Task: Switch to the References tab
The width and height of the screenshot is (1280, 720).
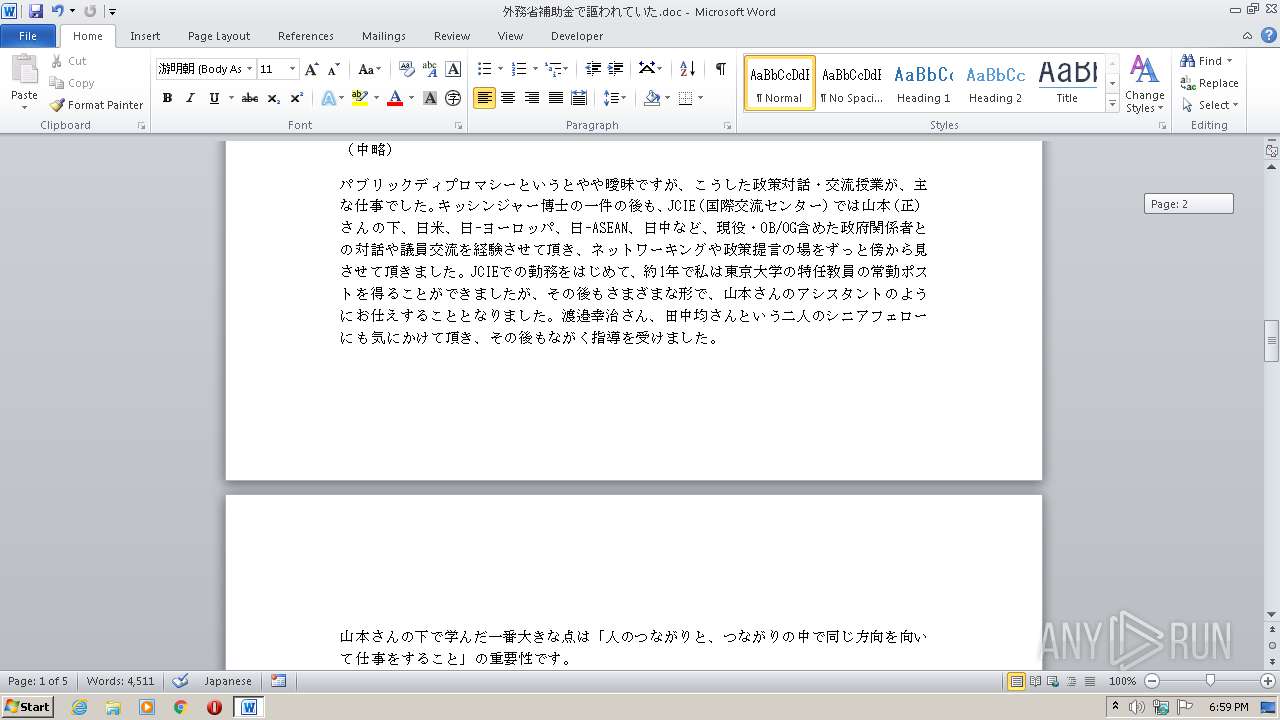Action: 306,35
